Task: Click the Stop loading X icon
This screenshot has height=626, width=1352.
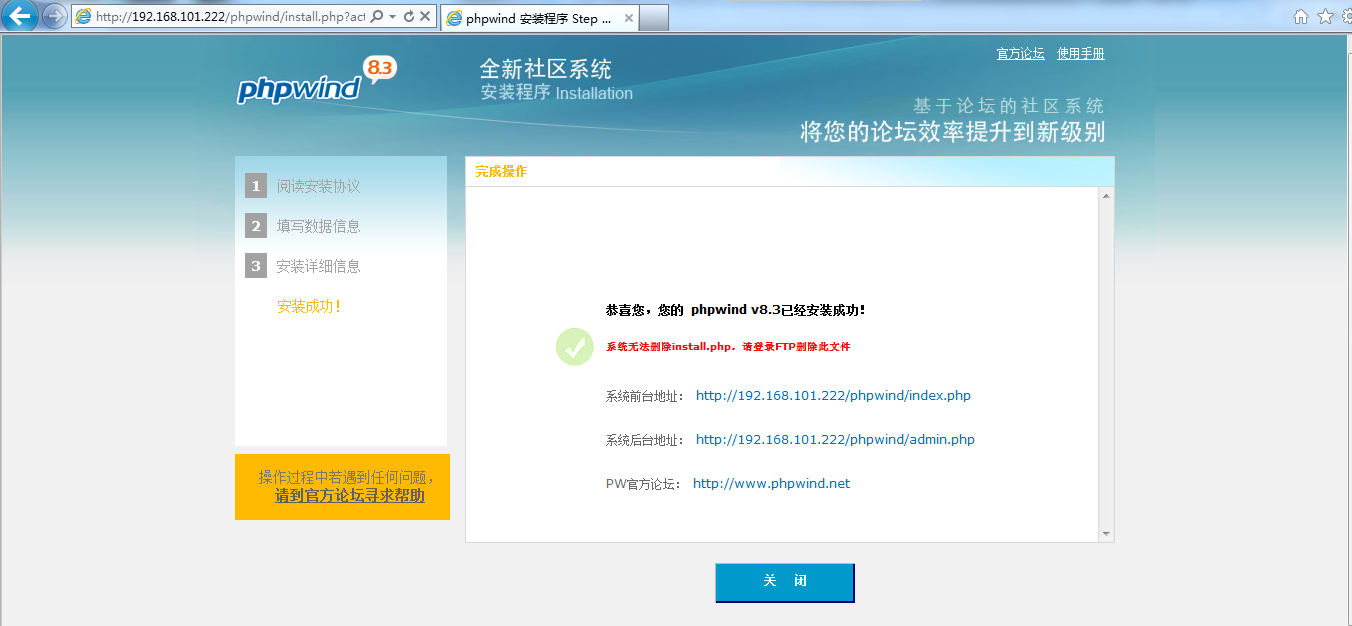Action: click(425, 17)
